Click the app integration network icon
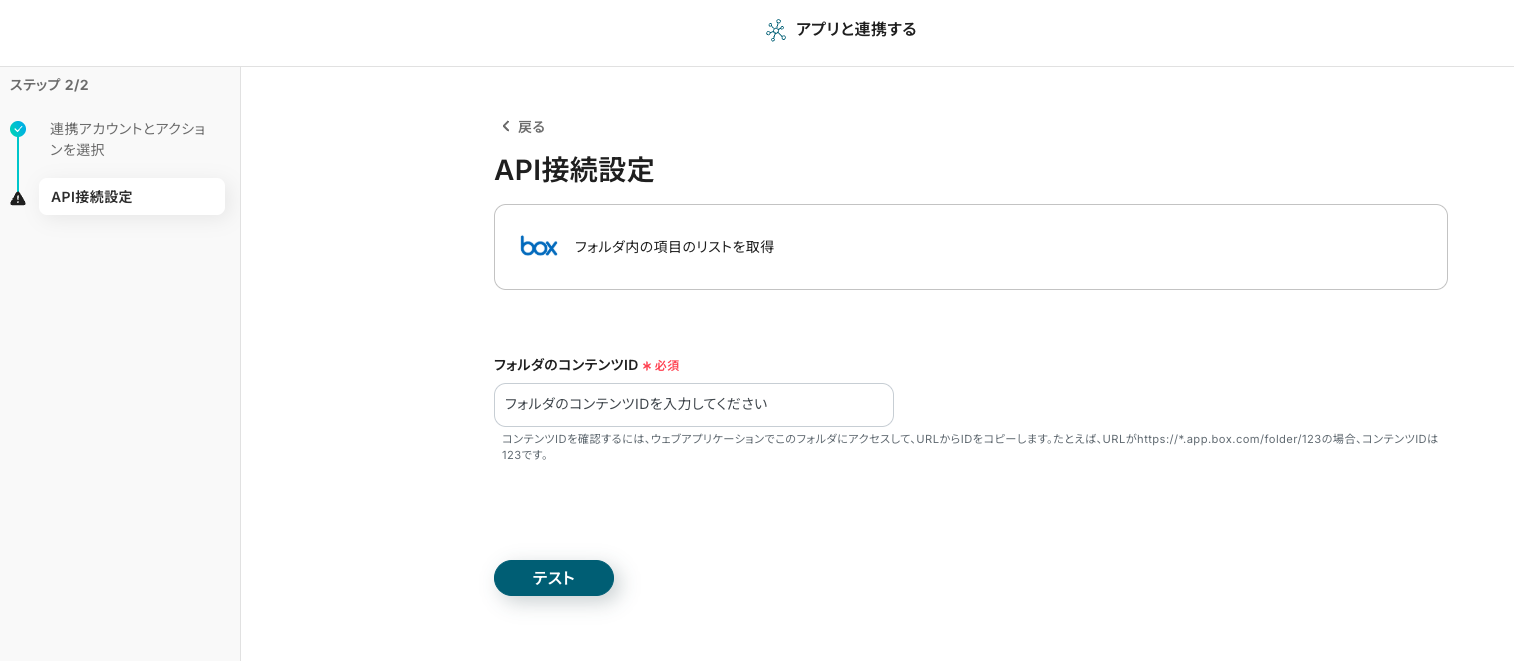Screen dimensions: 1514x661 [776, 30]
